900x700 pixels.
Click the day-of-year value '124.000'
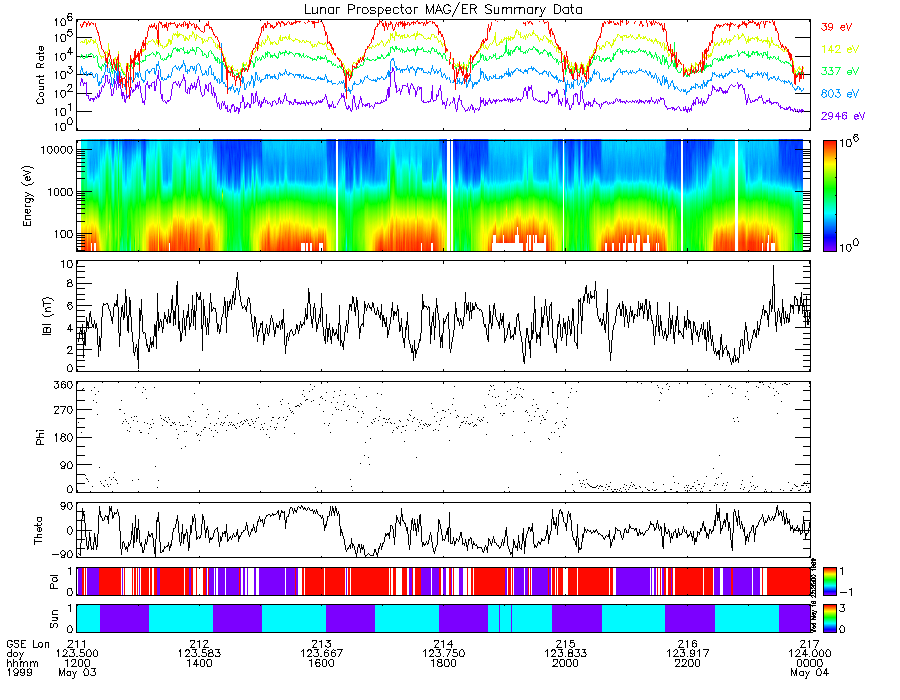(810, 654)
